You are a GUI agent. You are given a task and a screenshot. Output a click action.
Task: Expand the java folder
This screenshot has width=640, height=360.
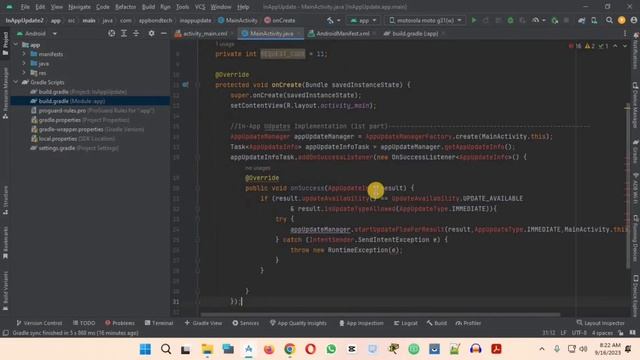coord(24,63)
